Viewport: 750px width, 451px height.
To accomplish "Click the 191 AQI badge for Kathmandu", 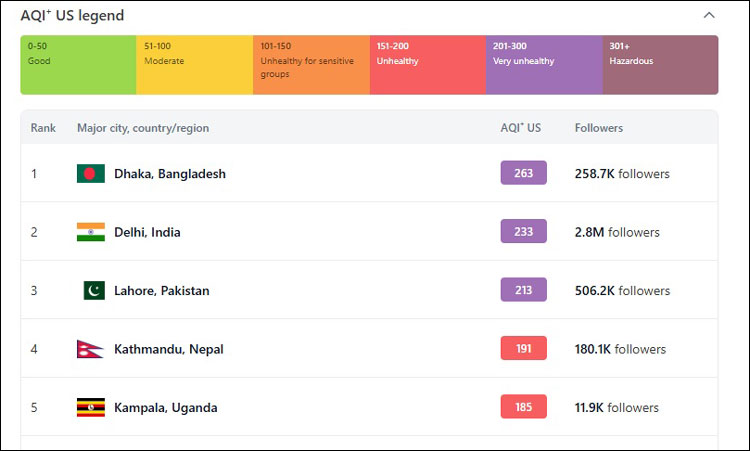I will (x=523, y=348).
